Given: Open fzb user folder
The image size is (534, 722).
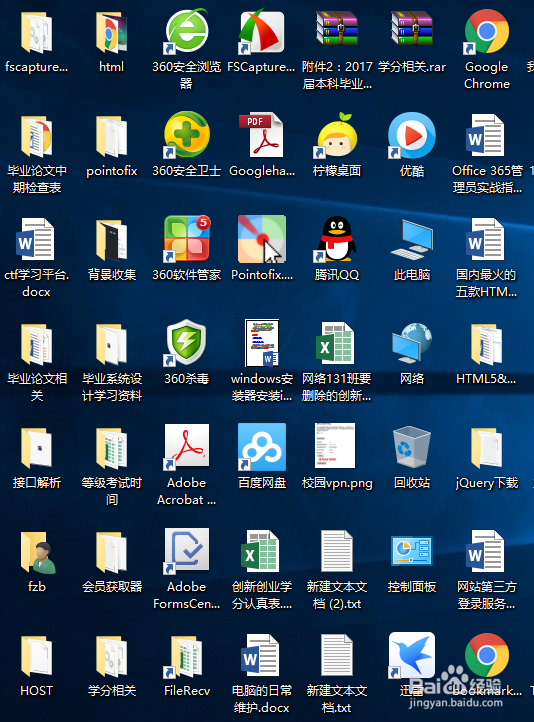Looking at the screenshot, I should [38, 553].
